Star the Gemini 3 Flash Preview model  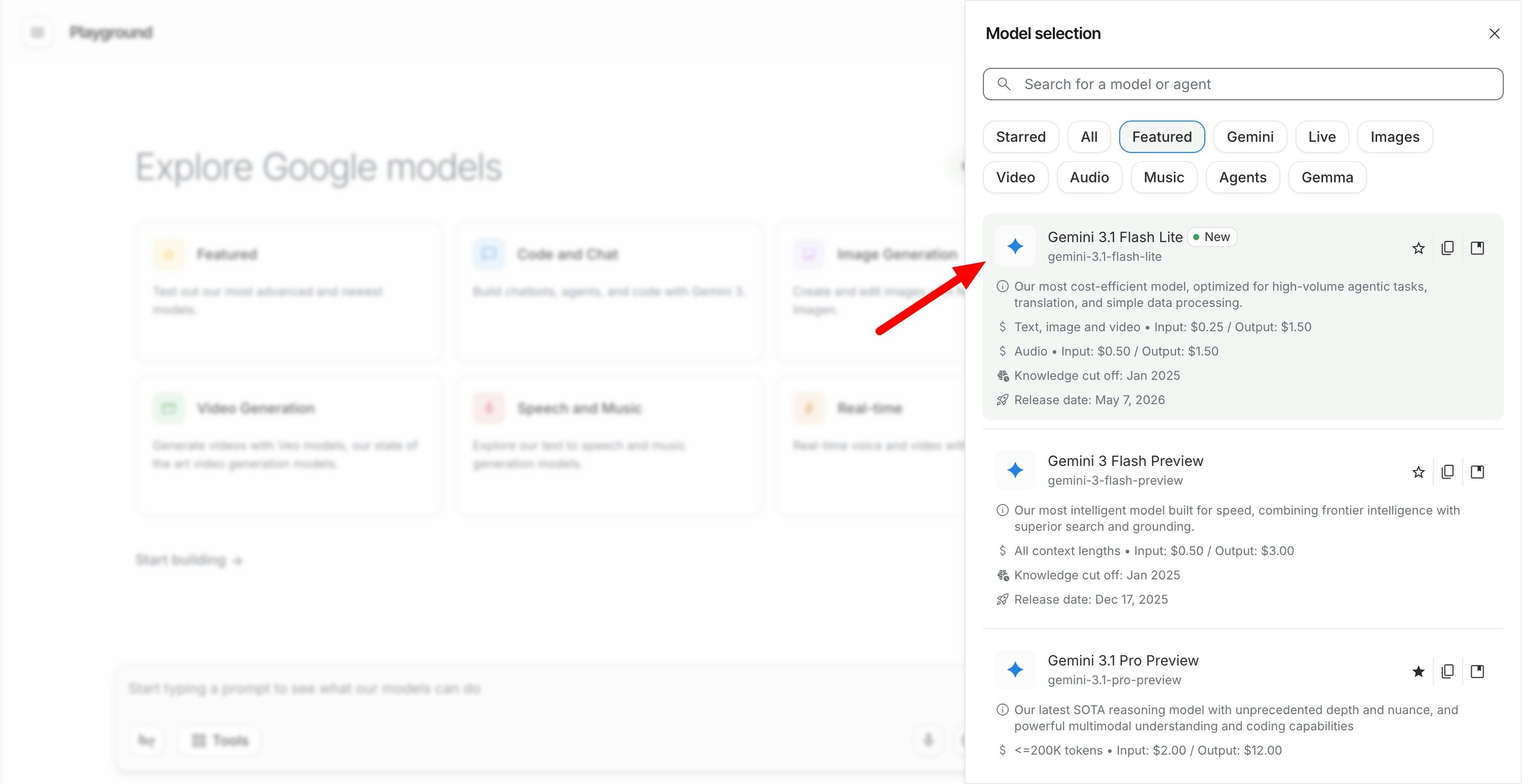pos(1418,472)
